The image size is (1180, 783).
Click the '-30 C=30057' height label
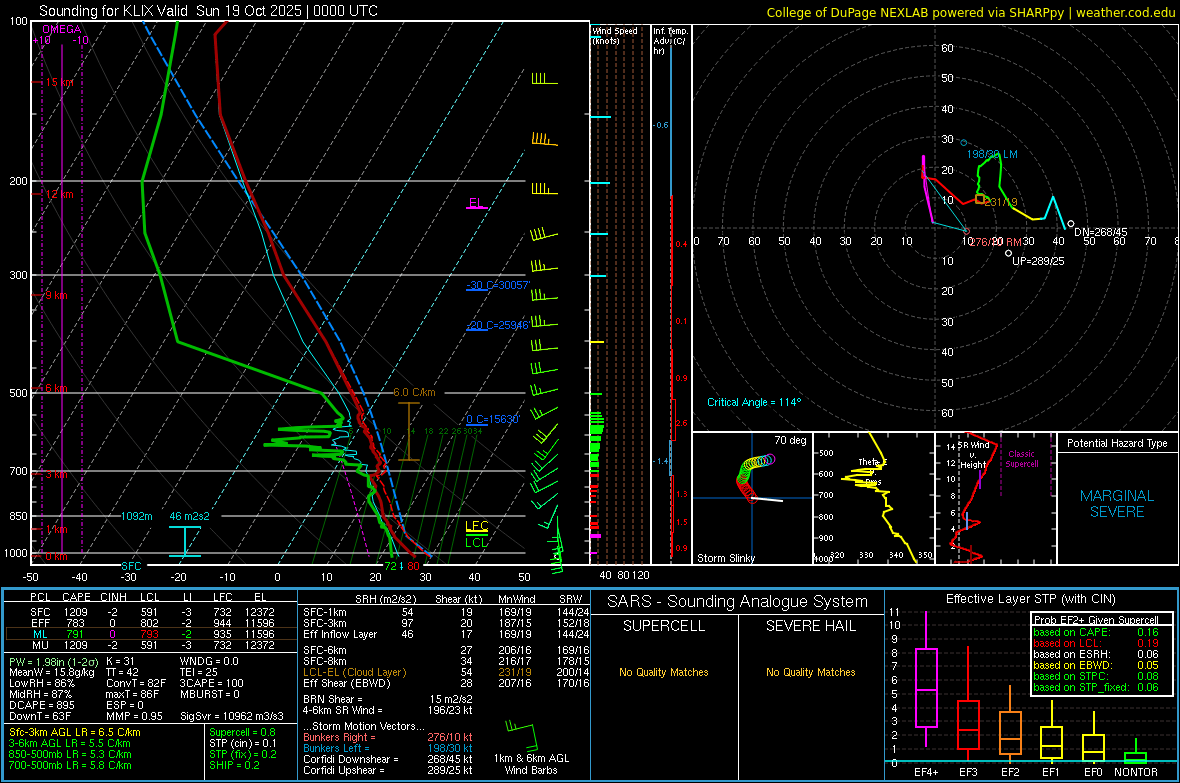[x=498, y=285]
